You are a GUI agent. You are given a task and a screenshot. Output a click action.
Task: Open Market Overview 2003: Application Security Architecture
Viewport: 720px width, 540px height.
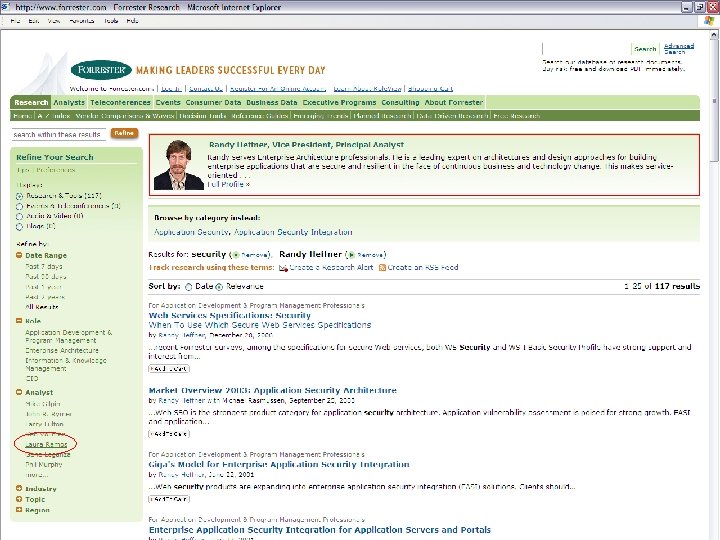click(x=272, y=390)
